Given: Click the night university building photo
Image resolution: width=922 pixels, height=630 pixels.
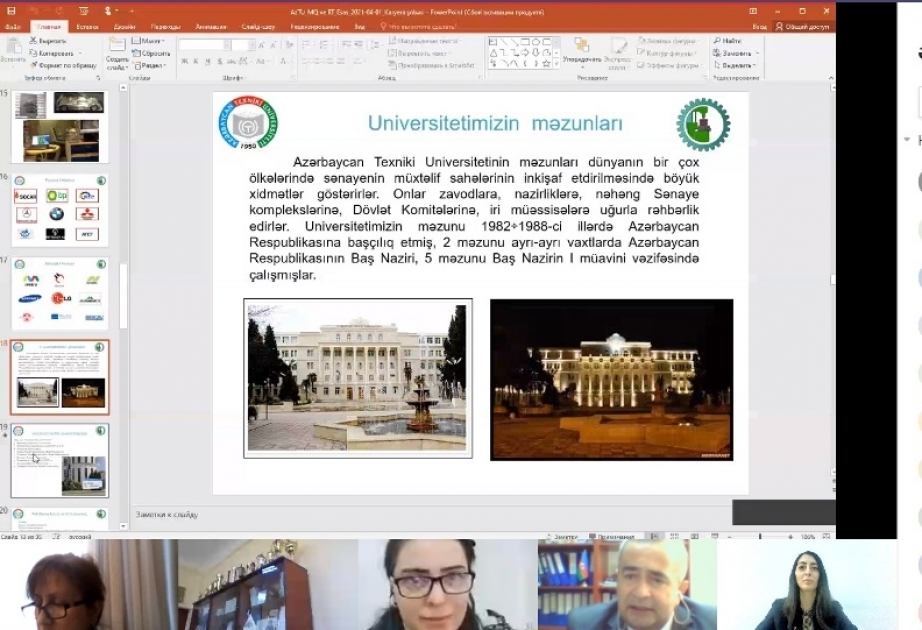Looking at the screenshot, I should pos(612,379).
